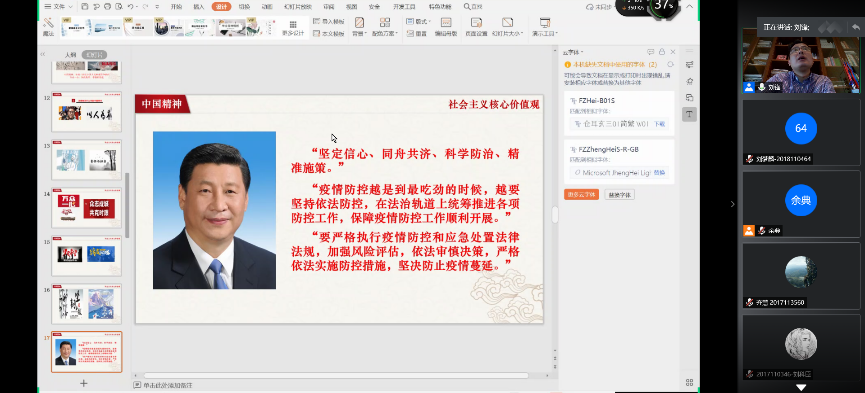
Task: Close the 云字体 panel
Action: point(673,52)
